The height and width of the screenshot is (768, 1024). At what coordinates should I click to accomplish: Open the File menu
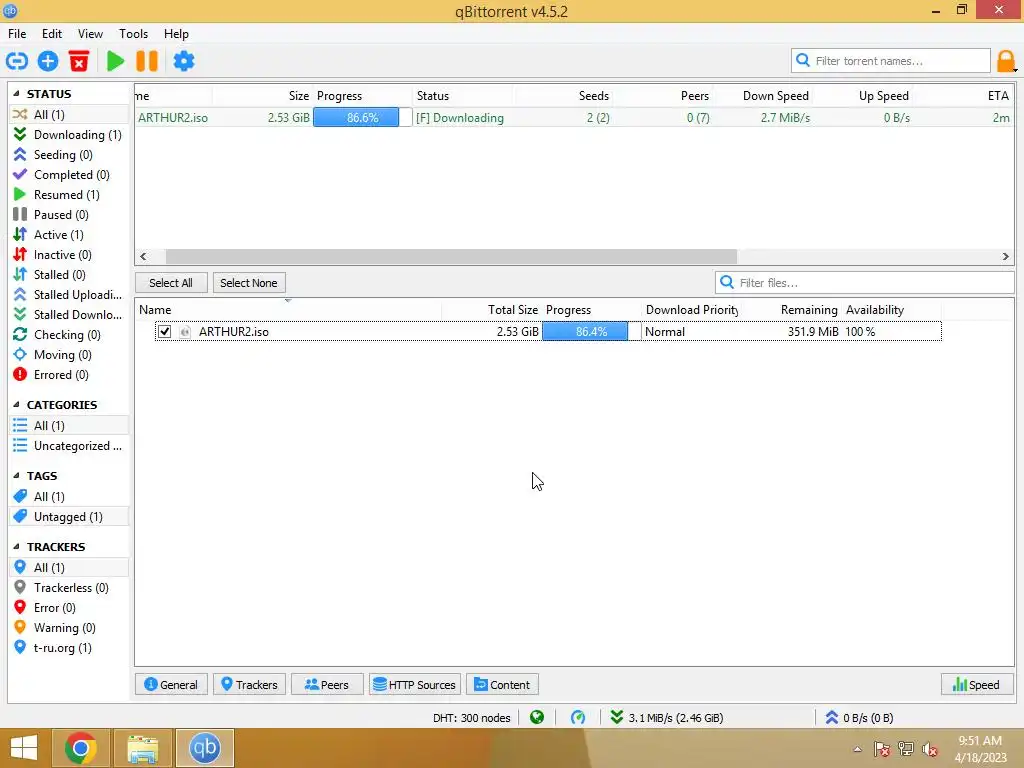(x=17, y=34)
